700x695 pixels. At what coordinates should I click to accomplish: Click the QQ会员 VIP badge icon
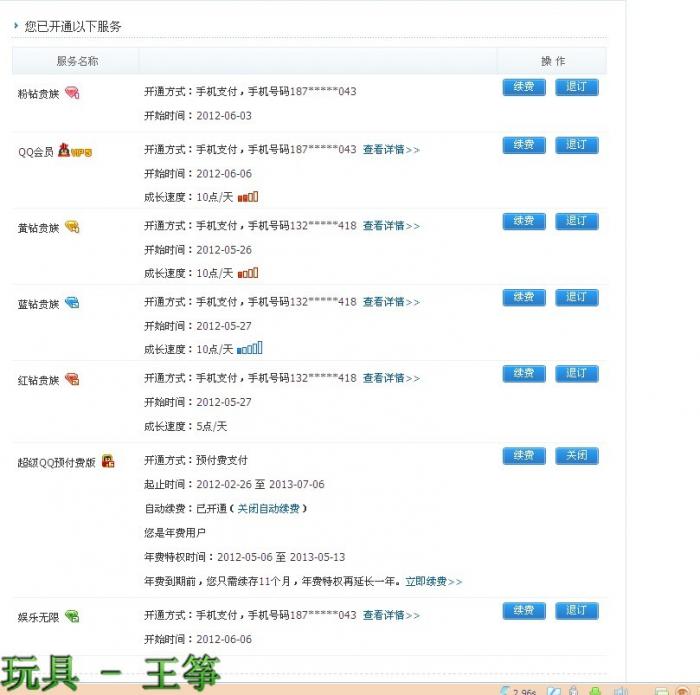coord(75,150)
